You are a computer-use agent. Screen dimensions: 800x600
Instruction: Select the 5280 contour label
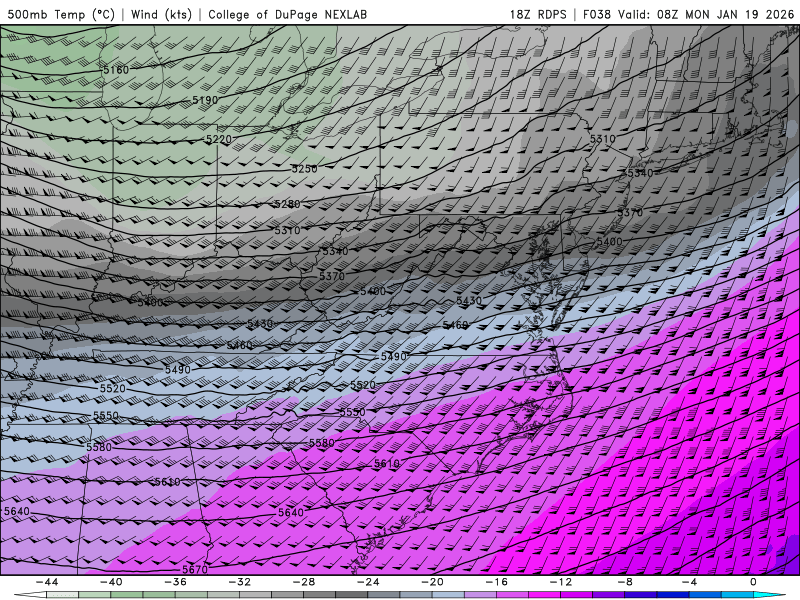tap(287, 204)
